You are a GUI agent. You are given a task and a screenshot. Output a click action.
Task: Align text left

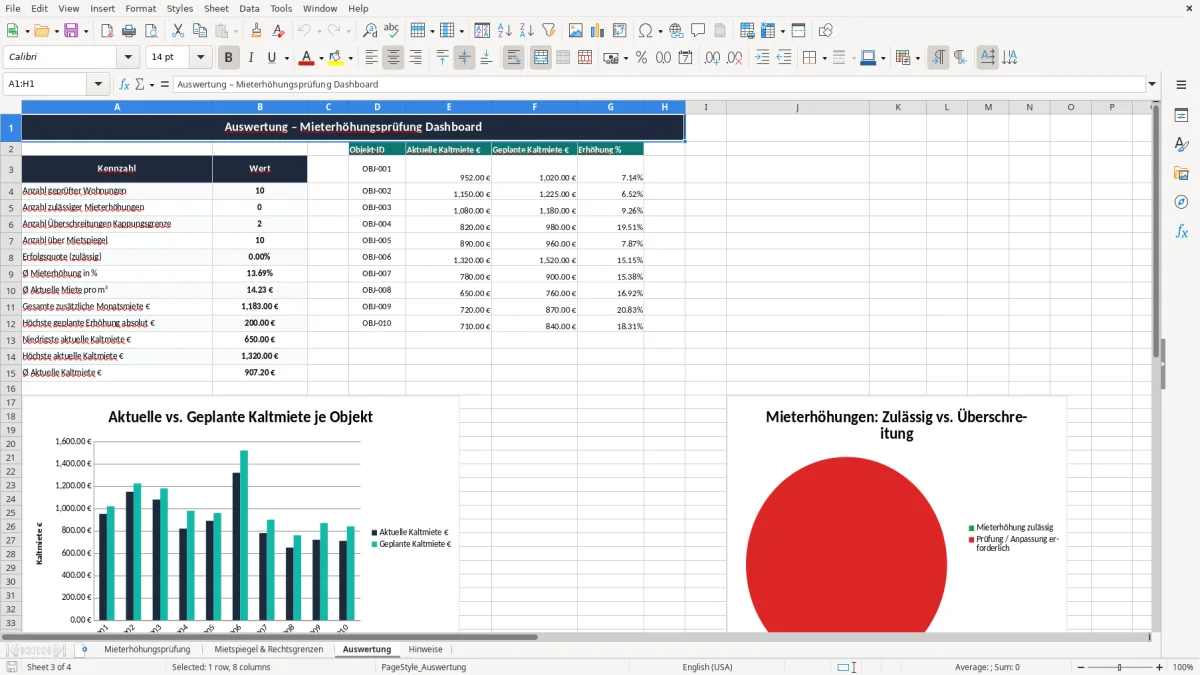[x=372, y=58]
